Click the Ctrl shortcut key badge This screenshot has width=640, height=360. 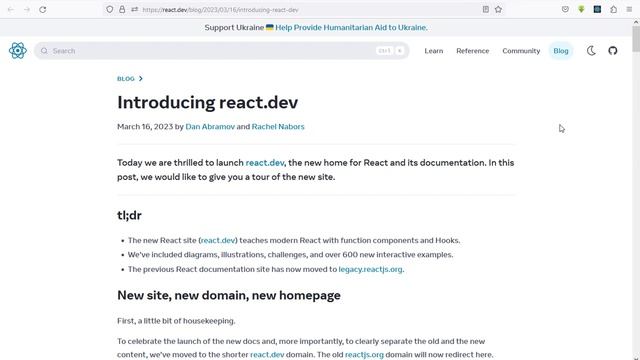[384, 51]
